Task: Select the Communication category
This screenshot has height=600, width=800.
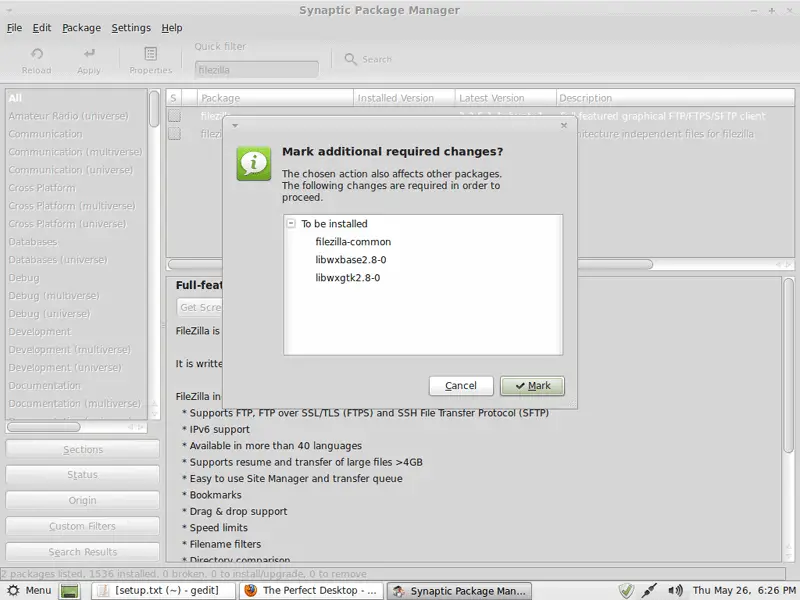Action: click(x=77, y=134)
